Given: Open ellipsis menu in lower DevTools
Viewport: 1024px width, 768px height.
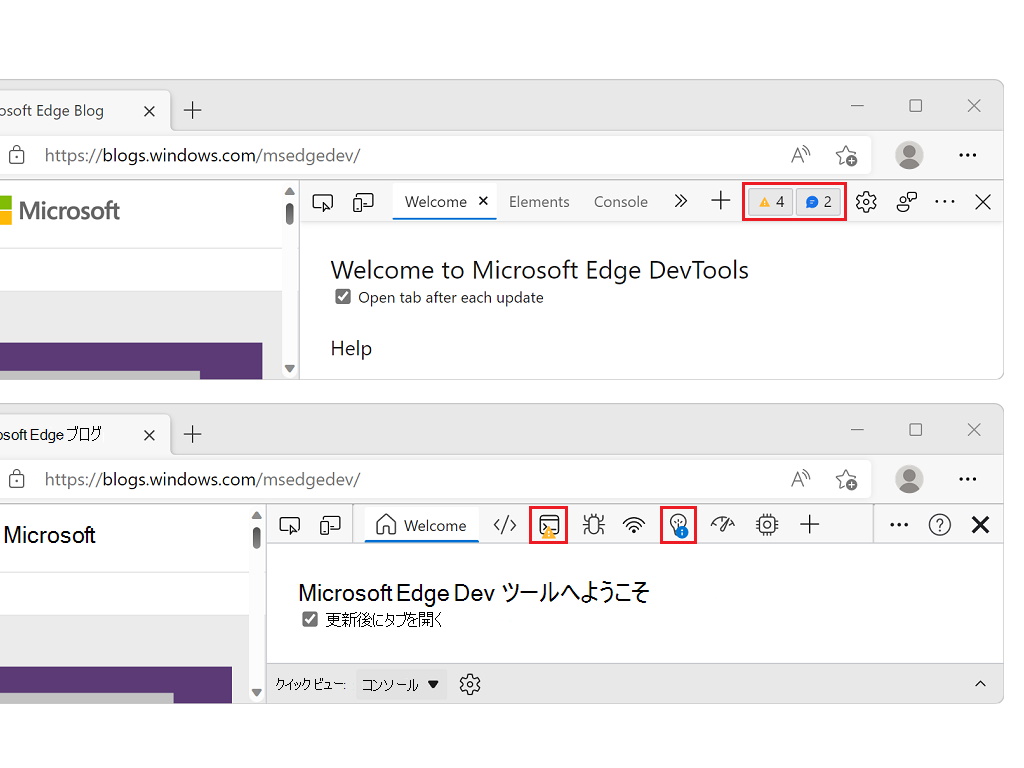Looking at the screenshot, I should point(899,524).
